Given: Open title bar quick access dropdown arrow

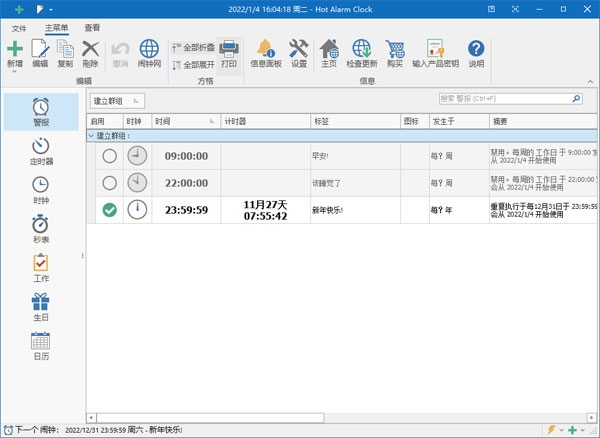Looking at the screenshot, I should coord(51,10).
